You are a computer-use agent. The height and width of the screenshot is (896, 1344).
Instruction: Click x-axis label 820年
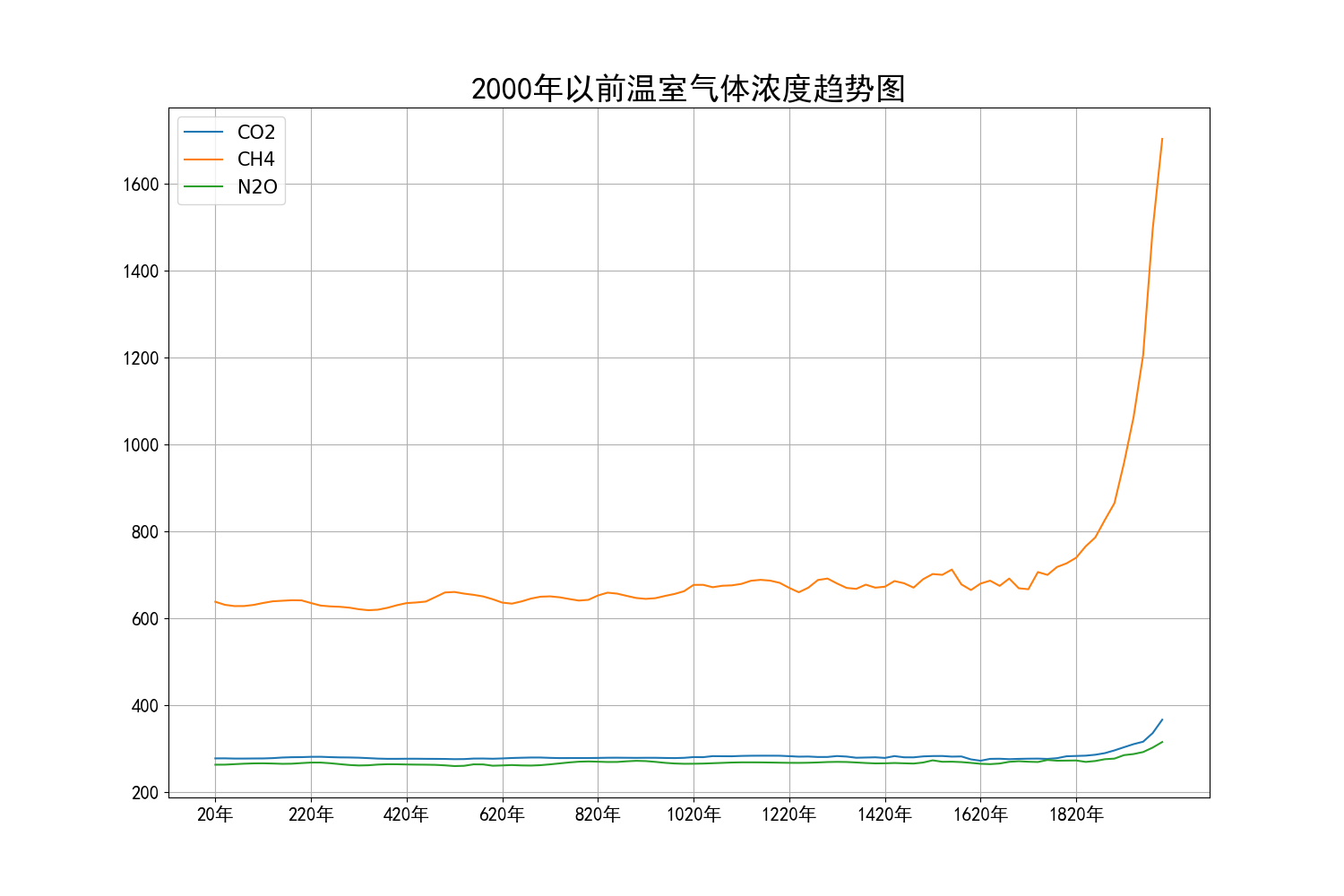pyautogui.click(x=598, y=814)
